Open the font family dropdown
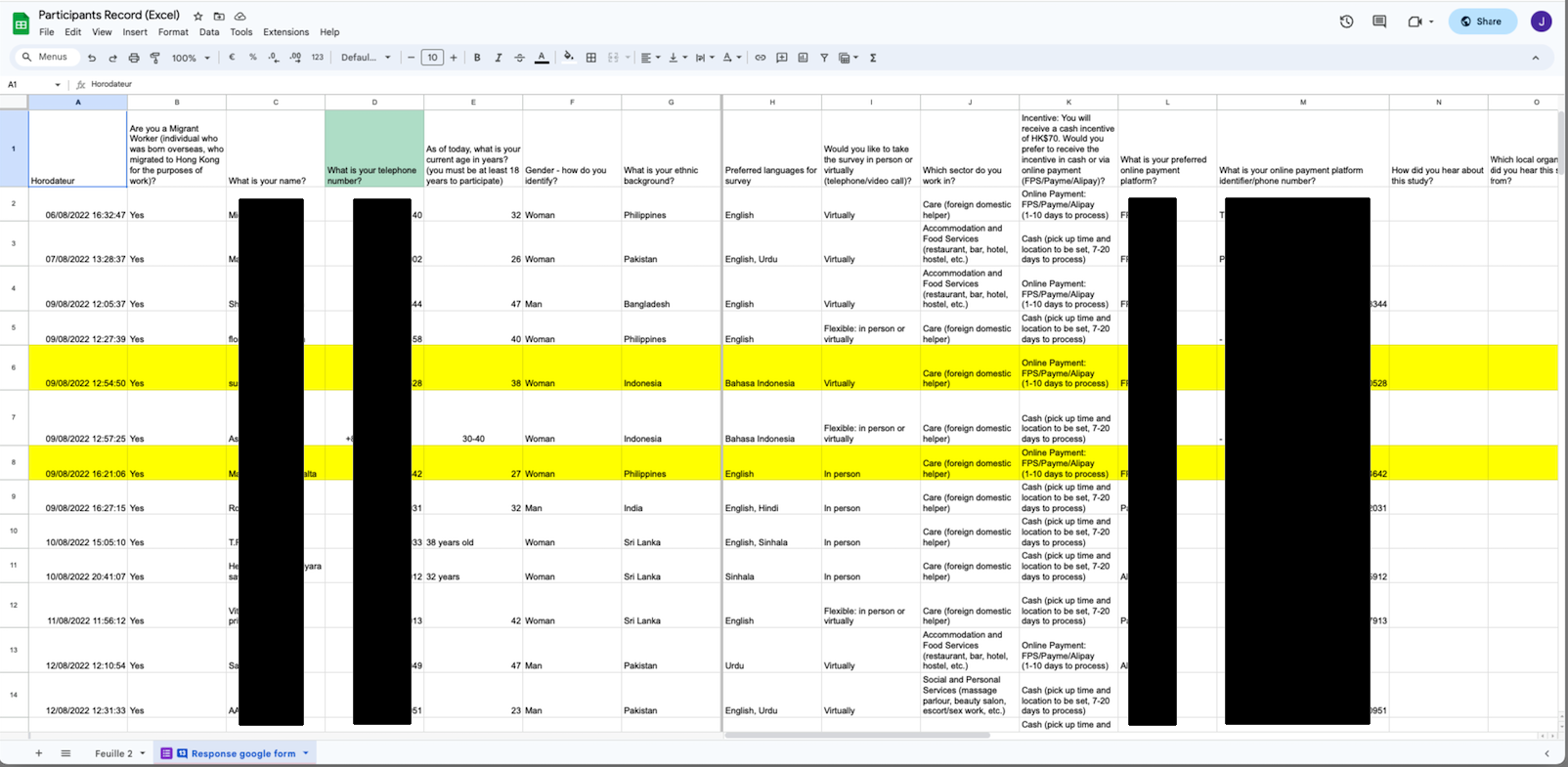Screen dimensions: 1568x767 pyautogui.click(x=366, y=58)
